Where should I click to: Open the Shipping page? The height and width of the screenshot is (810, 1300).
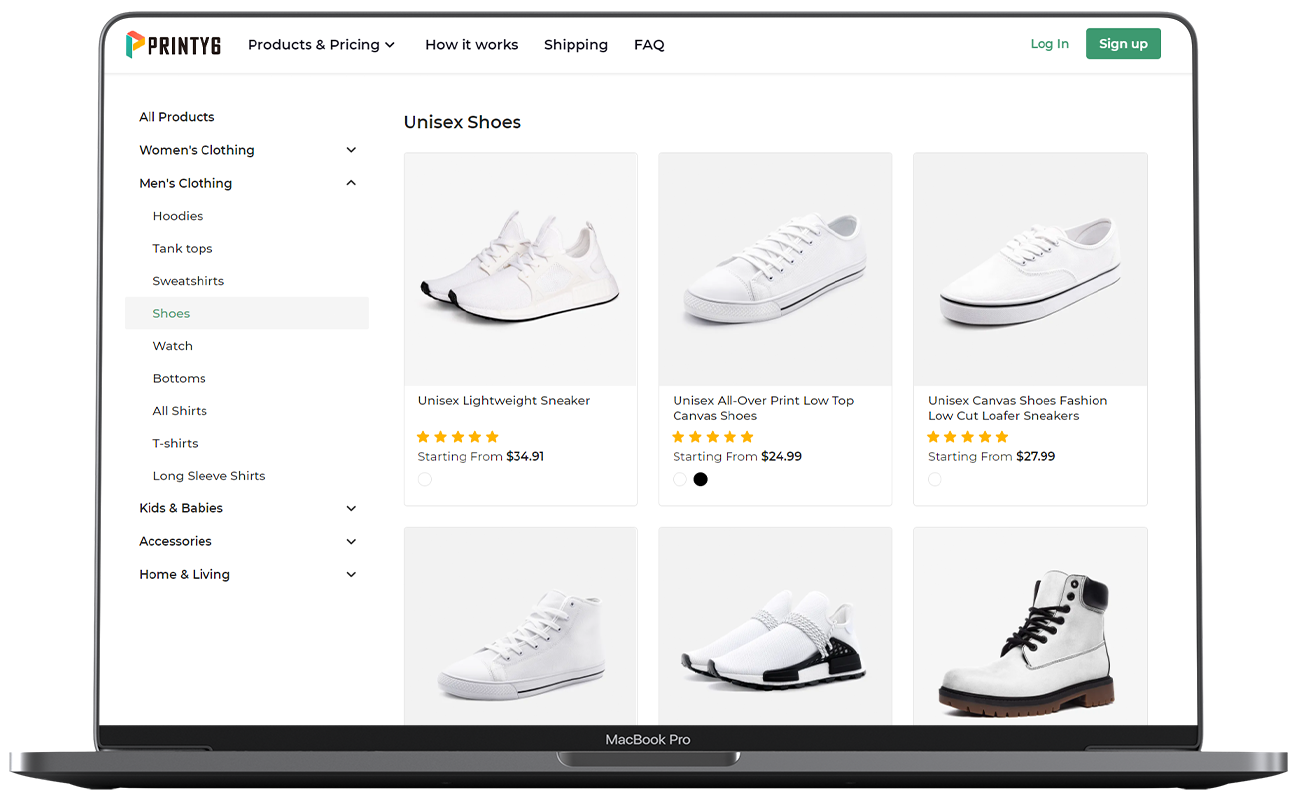pos(576,45)
